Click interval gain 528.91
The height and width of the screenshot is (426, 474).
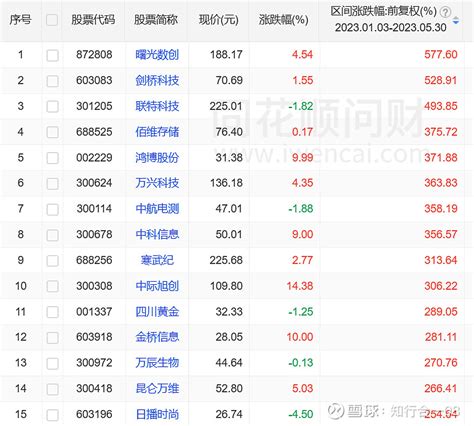click(441, 80)
